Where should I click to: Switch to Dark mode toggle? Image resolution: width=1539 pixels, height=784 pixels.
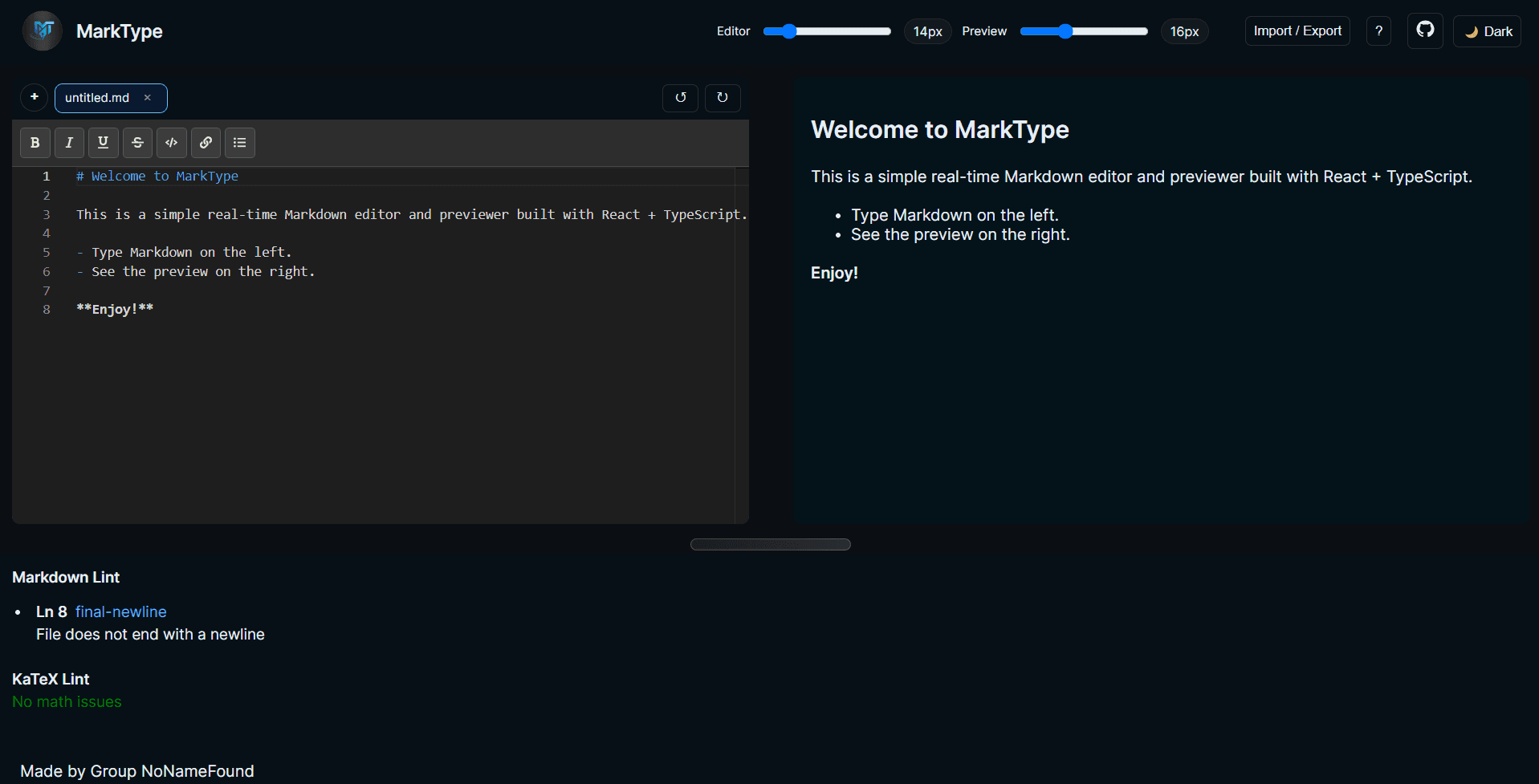tap(1486, 30)
